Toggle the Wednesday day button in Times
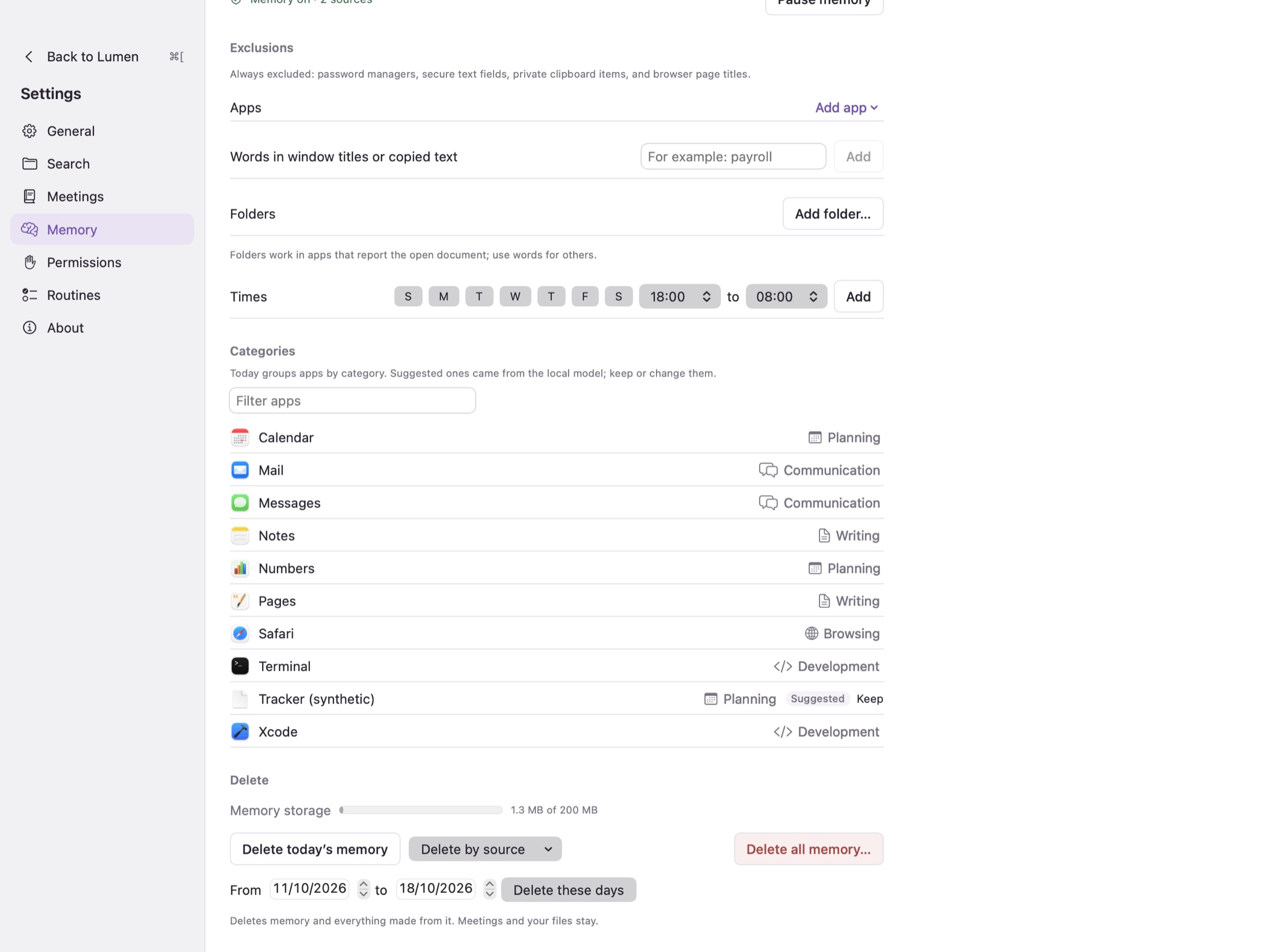This screenshot has width=1267, height=952. pyautogui.click(x=515, y=297)
